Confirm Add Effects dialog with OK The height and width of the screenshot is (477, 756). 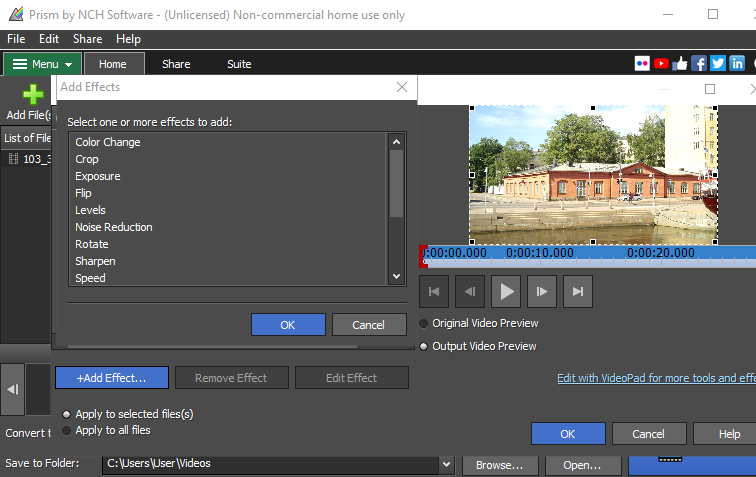point(288,325)
